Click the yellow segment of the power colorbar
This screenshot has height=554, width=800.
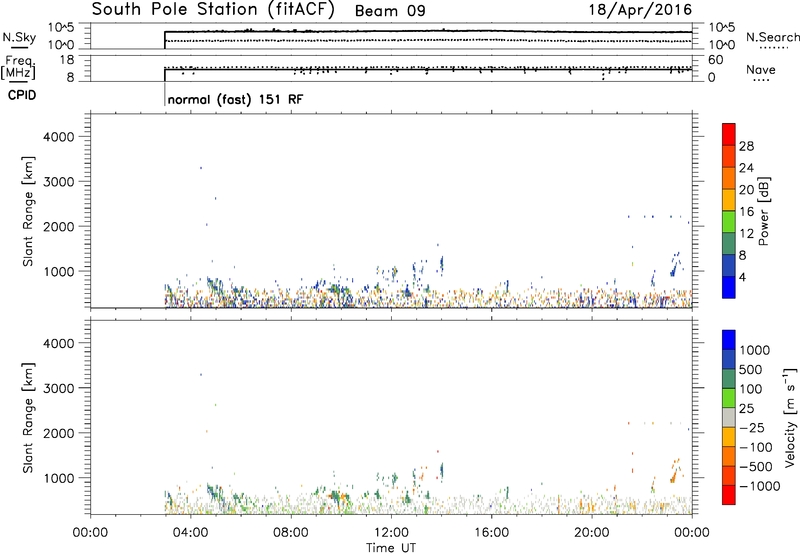729,200
